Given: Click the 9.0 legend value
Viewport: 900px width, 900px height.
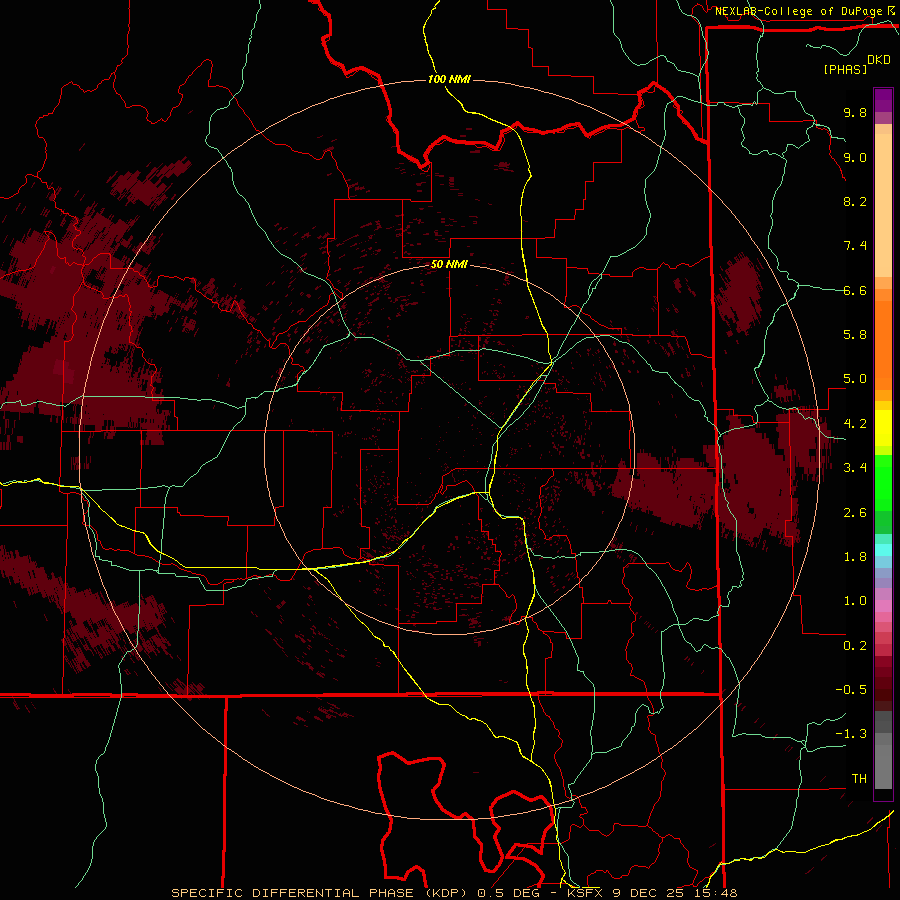Looking at the screenshot, I should point(855,157).
